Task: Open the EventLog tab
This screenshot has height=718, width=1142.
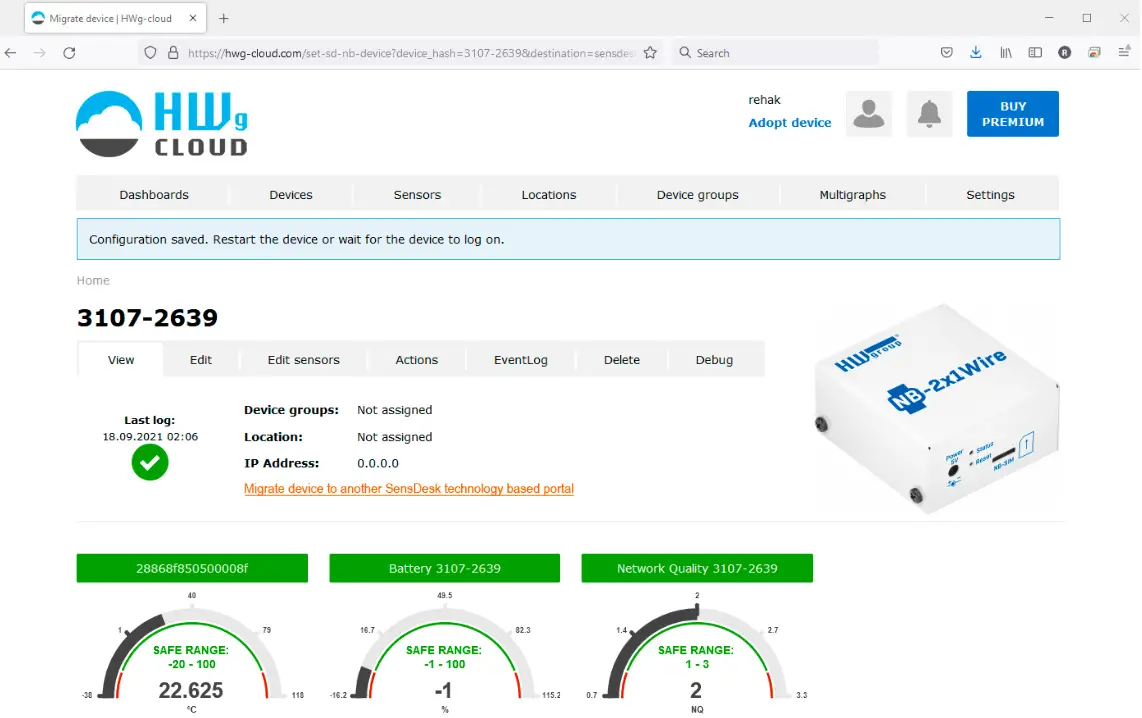Action: pyautogui.click(x=521, y=360)
